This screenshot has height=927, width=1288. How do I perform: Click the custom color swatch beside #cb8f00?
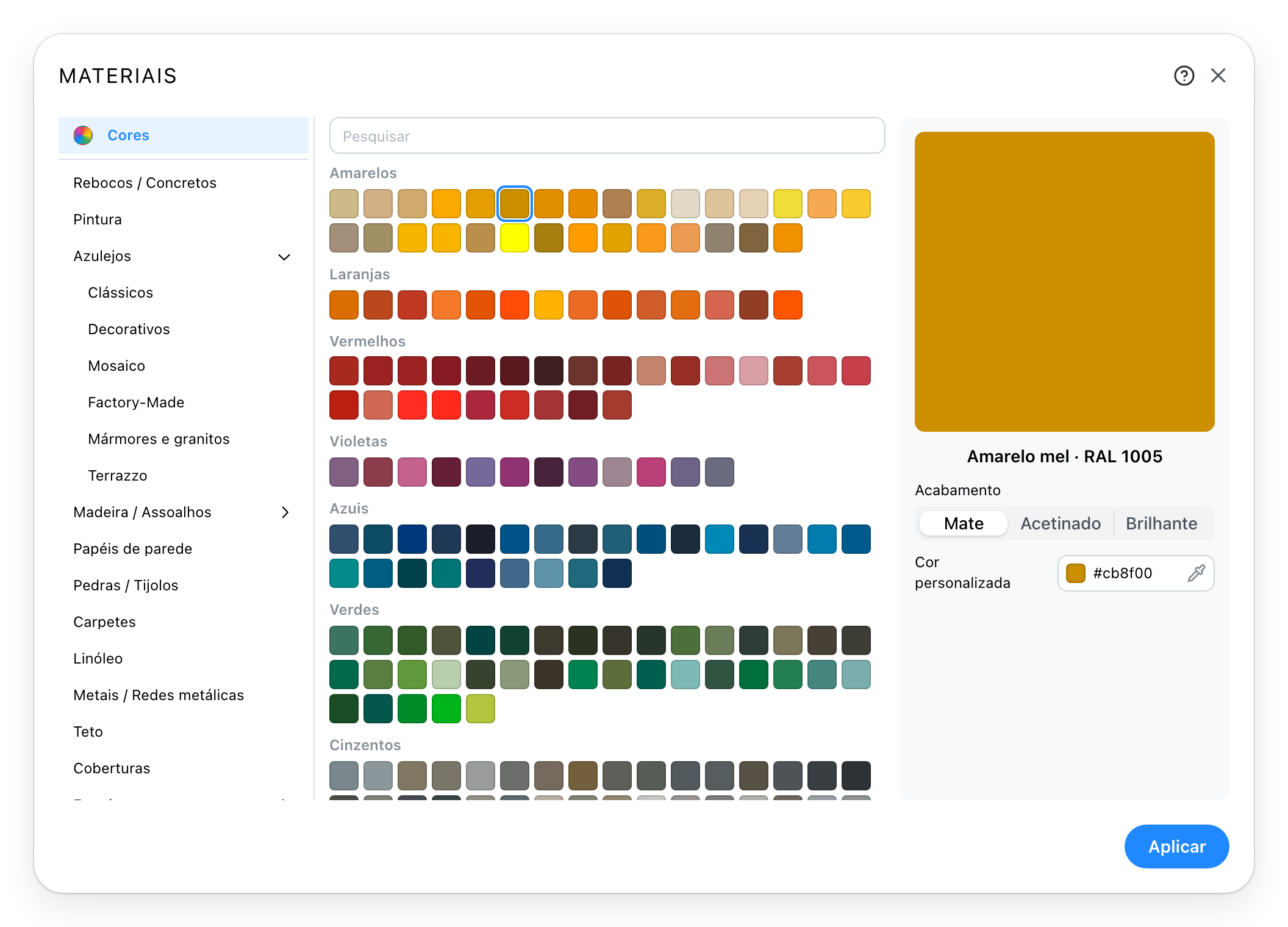[1075, 573]
